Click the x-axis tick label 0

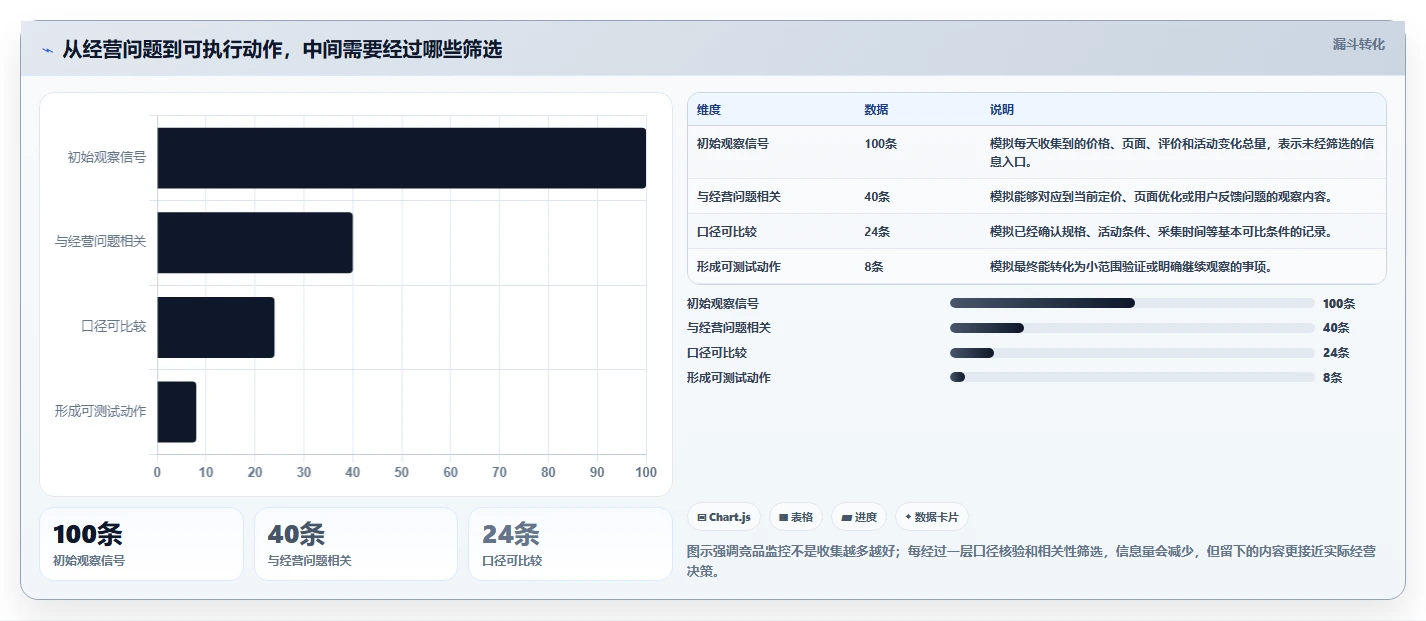coord(157,472)
